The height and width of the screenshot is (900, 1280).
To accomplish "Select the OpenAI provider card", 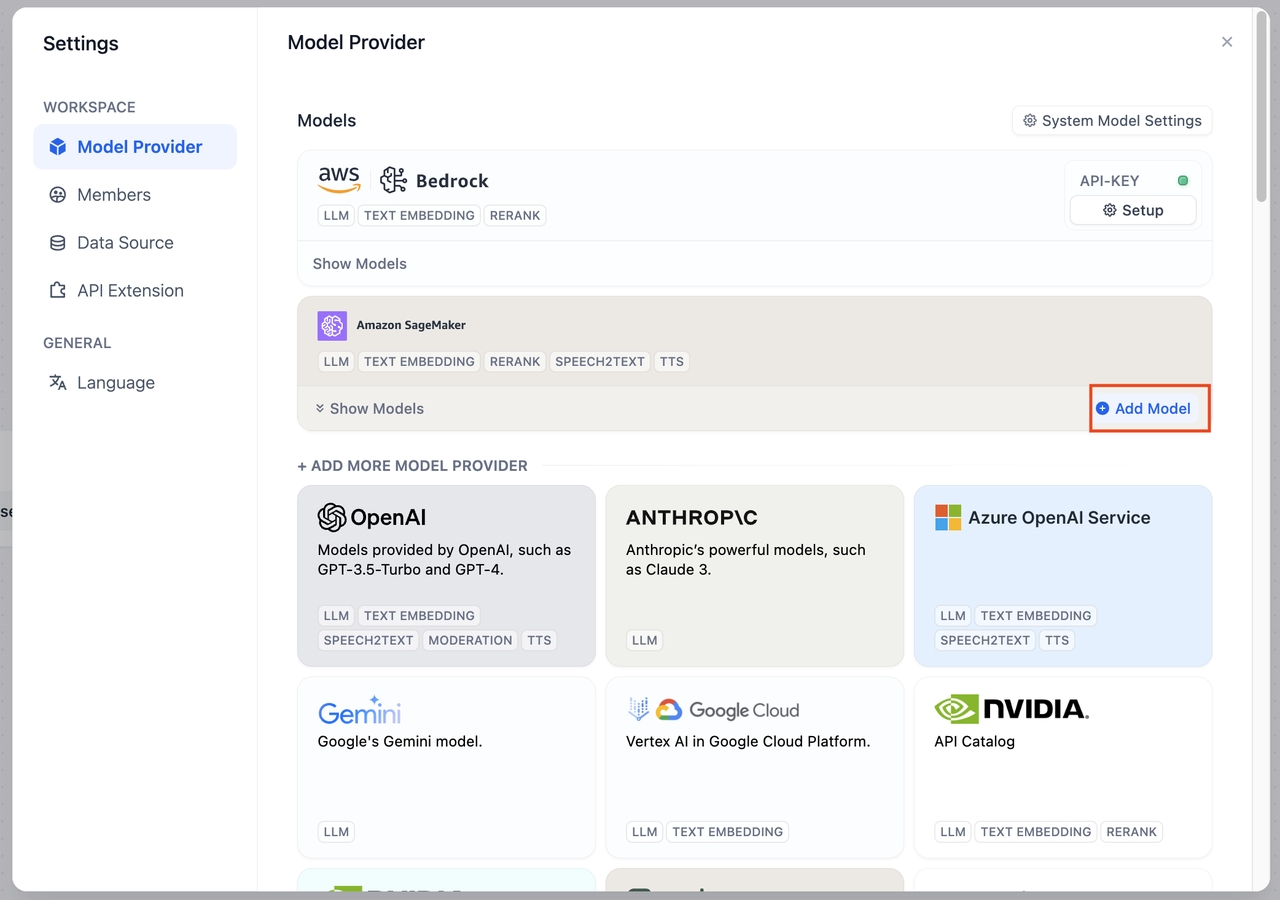I will tap(446, 575).
